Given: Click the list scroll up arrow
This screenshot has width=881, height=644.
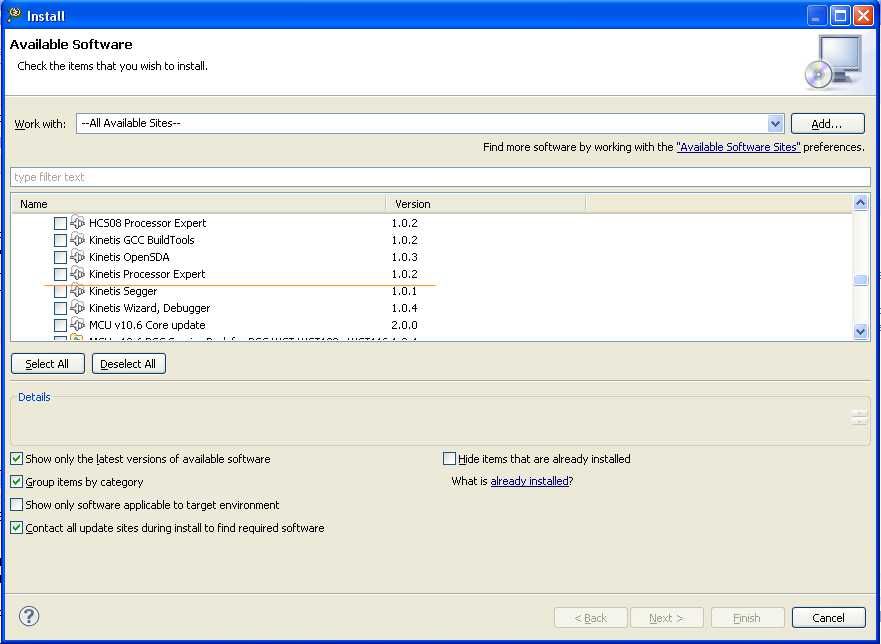Looking at the screenshot, I should [860, 202].
